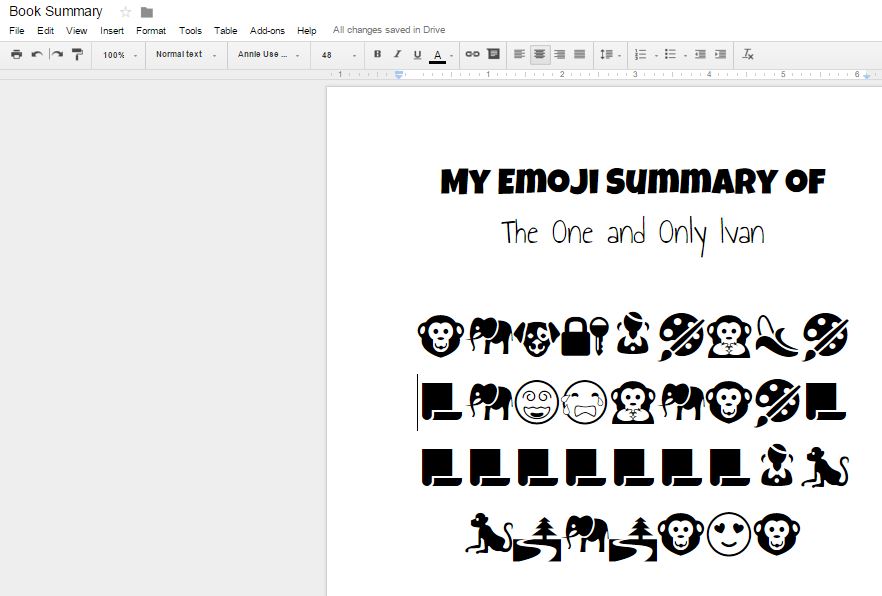Align text to the left

pos(519,55)
